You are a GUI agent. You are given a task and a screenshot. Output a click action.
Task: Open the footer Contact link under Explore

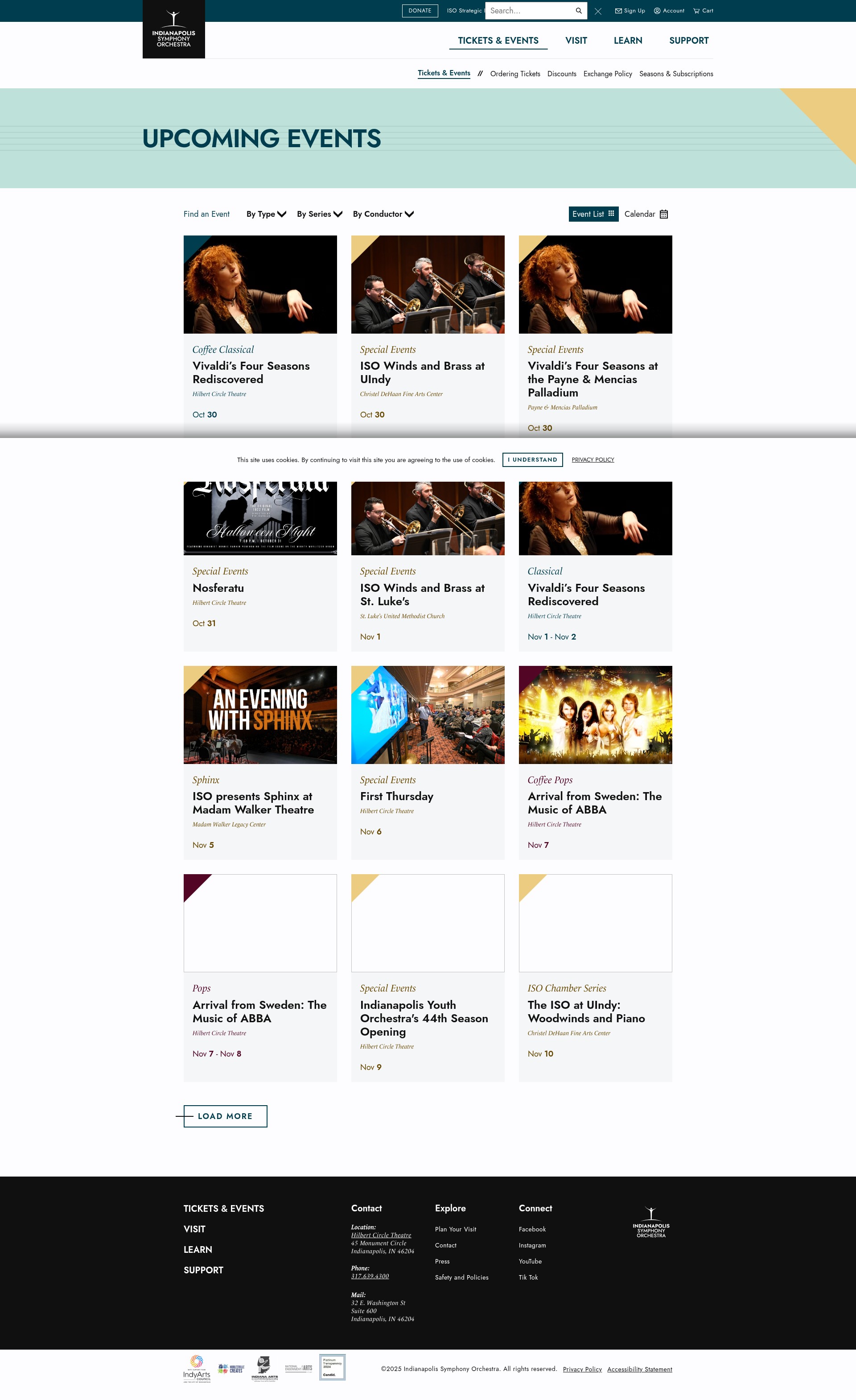tap(446, 1245)
